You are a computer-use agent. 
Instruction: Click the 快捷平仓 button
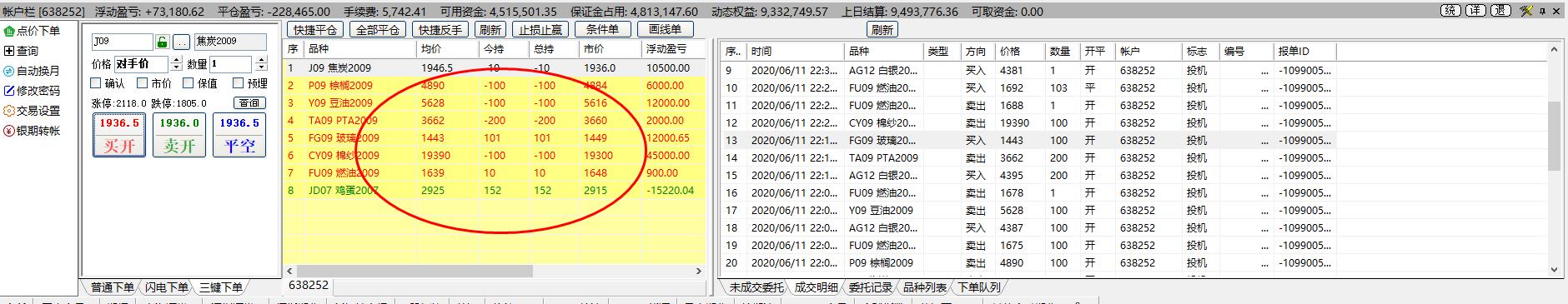pos(315,29)
